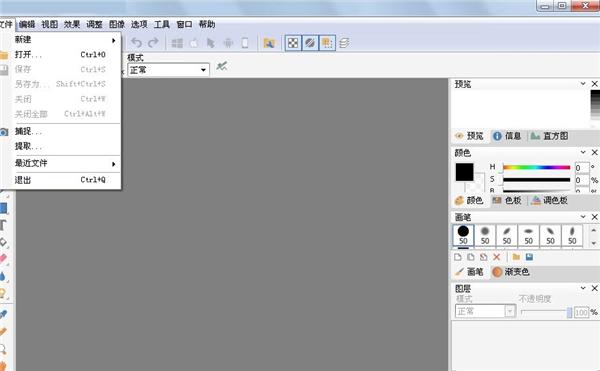Toggle the checkerboard transparency button
Image resolution: width=600 pixels, height=371 pixels.
point(293,43)
